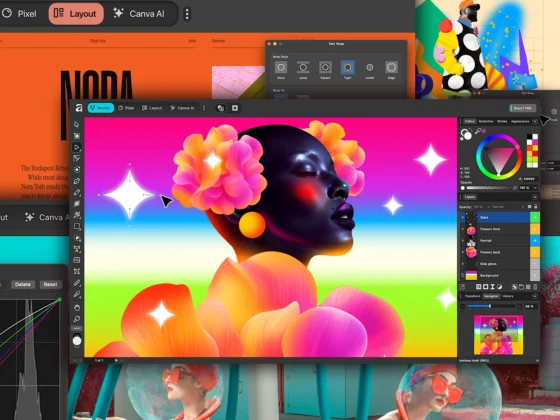Open the dropdown beside the Colour opacity 100 % field
The height and width of the screenshot is (420, 560).
(x=535, y=188)
